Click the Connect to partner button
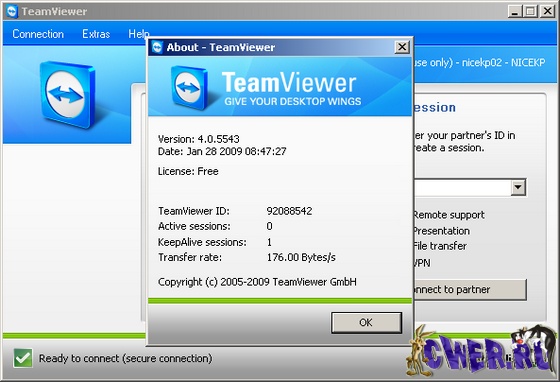This screenshot has height=382, width=560. coord(470,290)
